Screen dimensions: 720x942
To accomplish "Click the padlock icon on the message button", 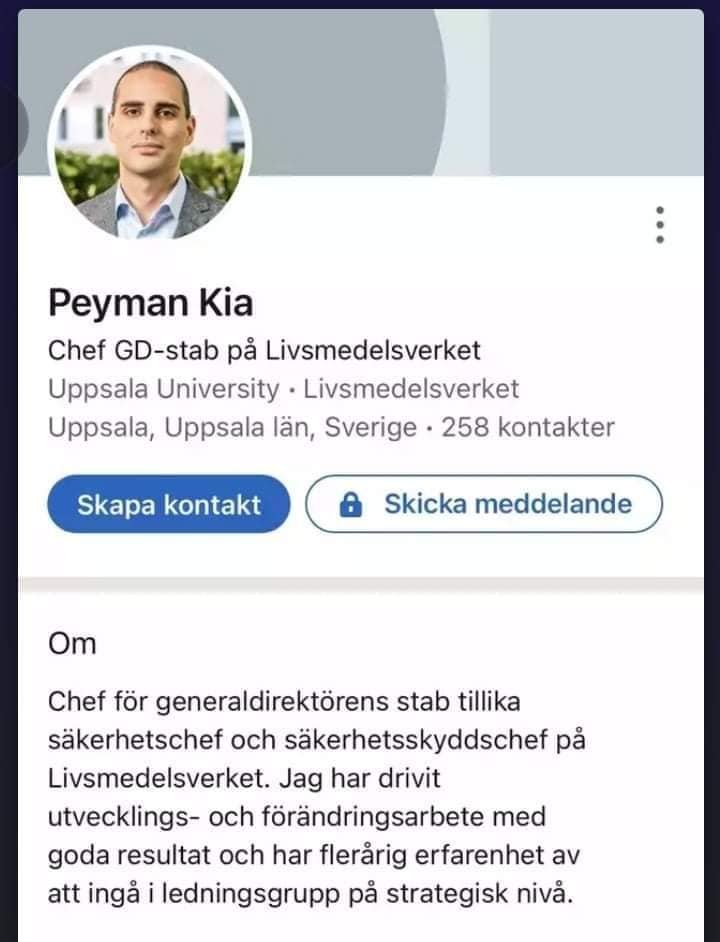I will coord(351,504).
